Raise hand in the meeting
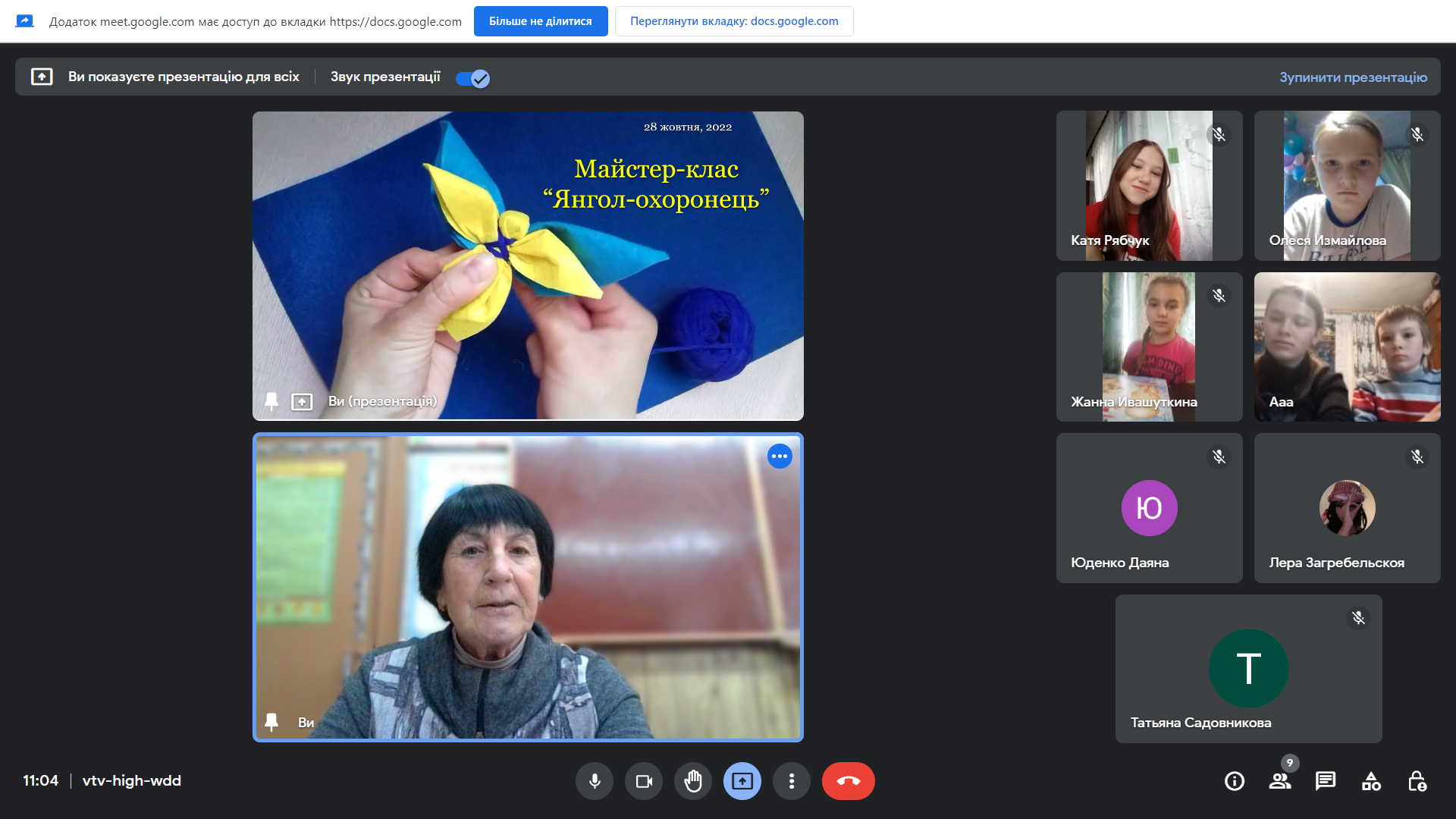This screenshot has height=819, width=1456. [693, 781]
